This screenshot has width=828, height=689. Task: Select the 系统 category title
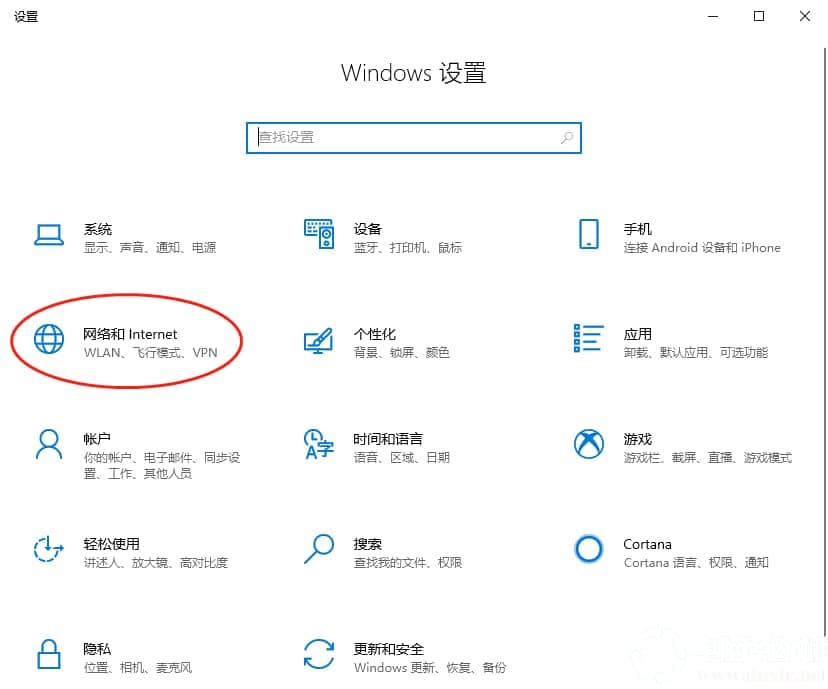[98, 229]
